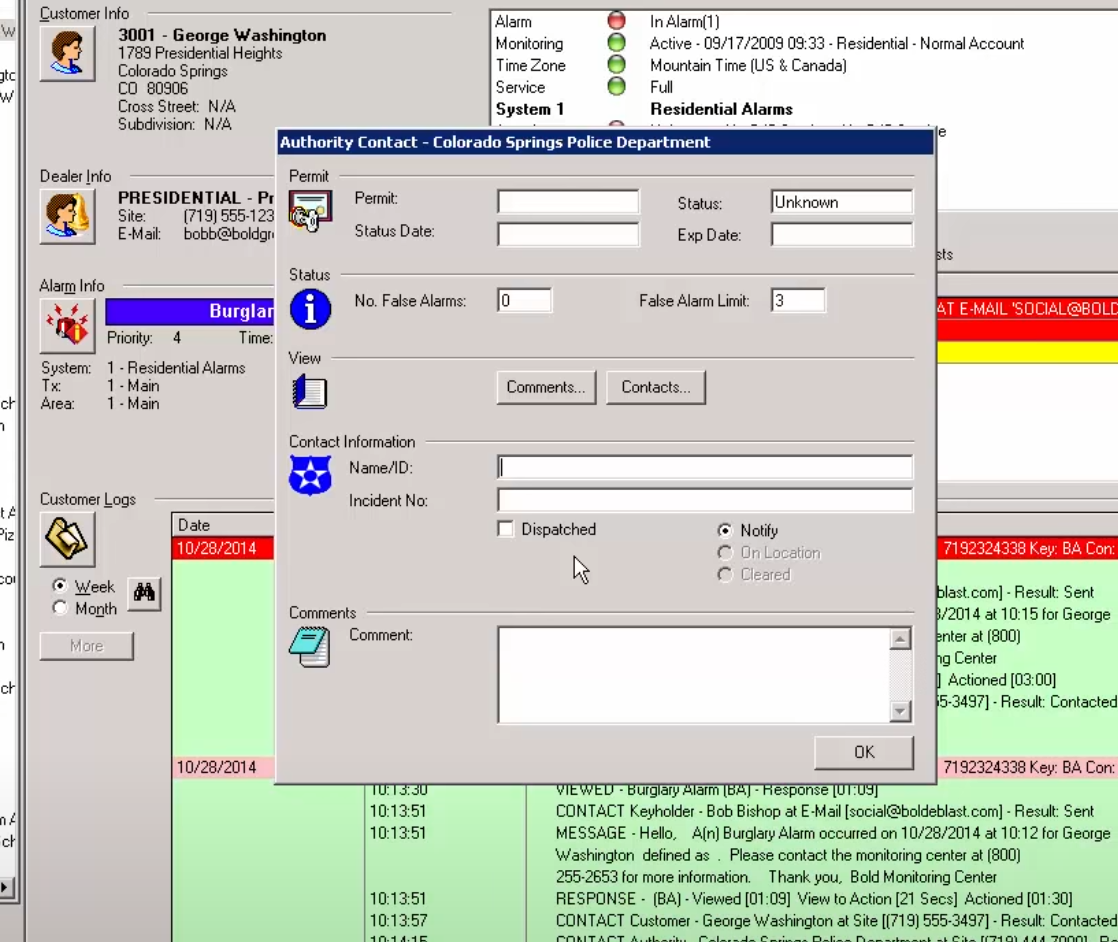
Task: Open Comments from the View section
Action: point(546,388)
